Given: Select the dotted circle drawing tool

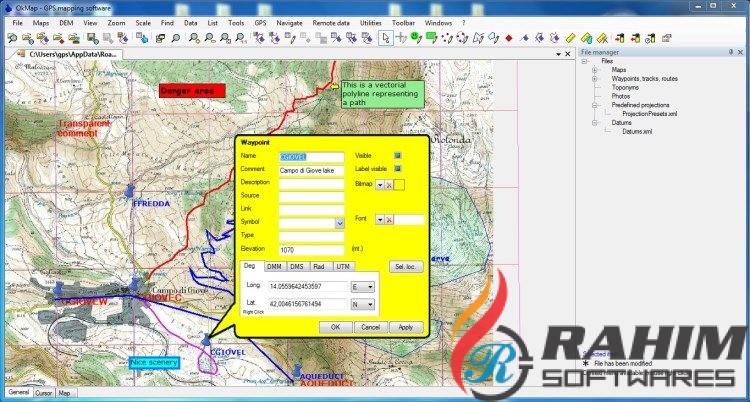Looking at the screenshot, I should coord(462,38).
